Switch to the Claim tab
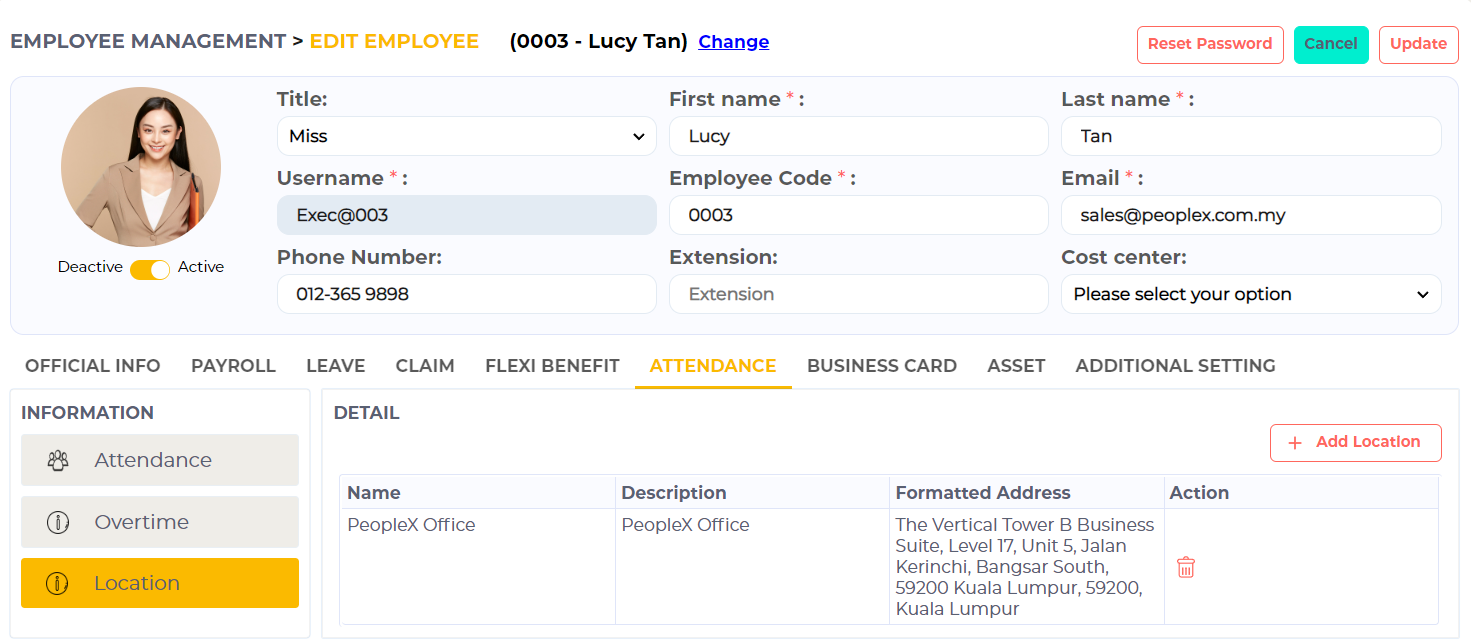This screenshot has height=640, width=1471. [x=425, y=366]
